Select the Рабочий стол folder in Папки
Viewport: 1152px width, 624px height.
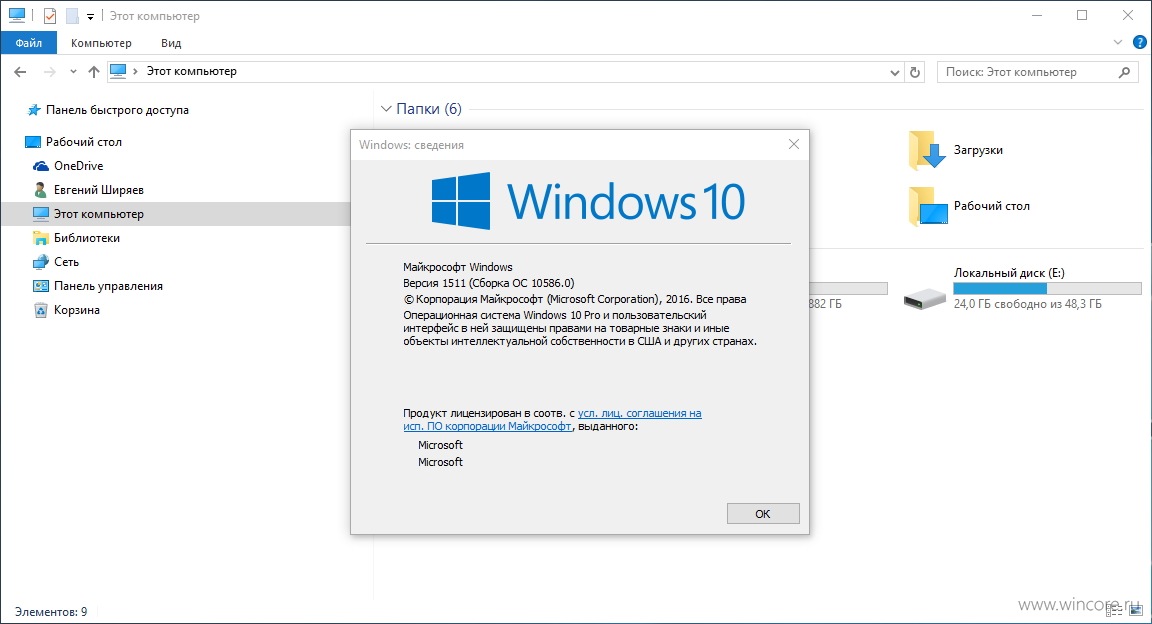(969, 206)
